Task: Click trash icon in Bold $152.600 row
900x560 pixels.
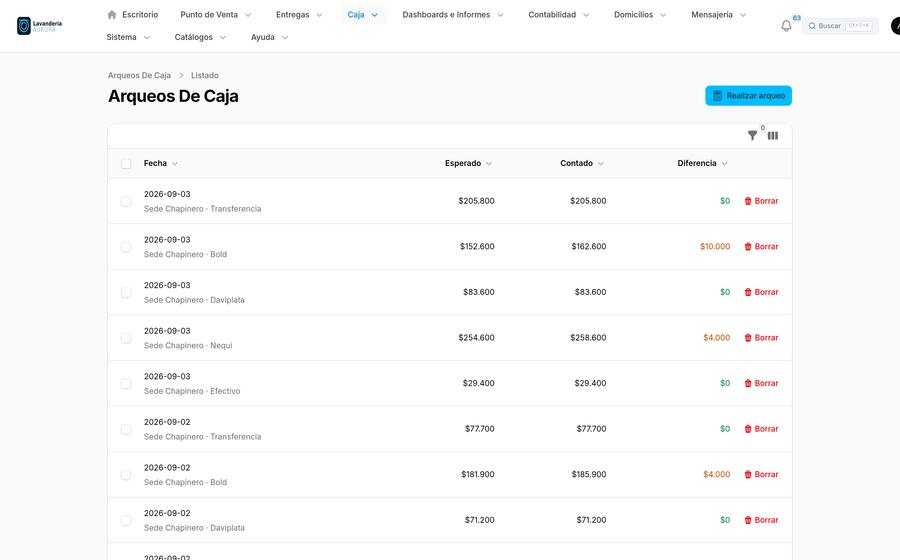Action: point(748,246)
